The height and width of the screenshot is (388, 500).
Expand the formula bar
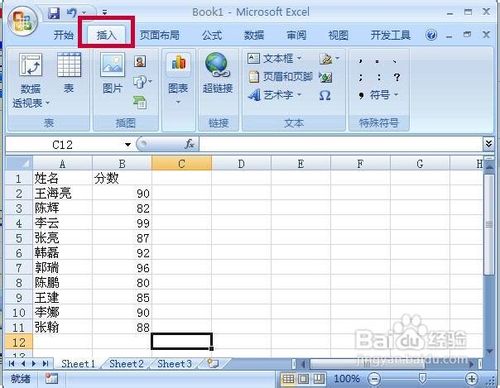488,144
